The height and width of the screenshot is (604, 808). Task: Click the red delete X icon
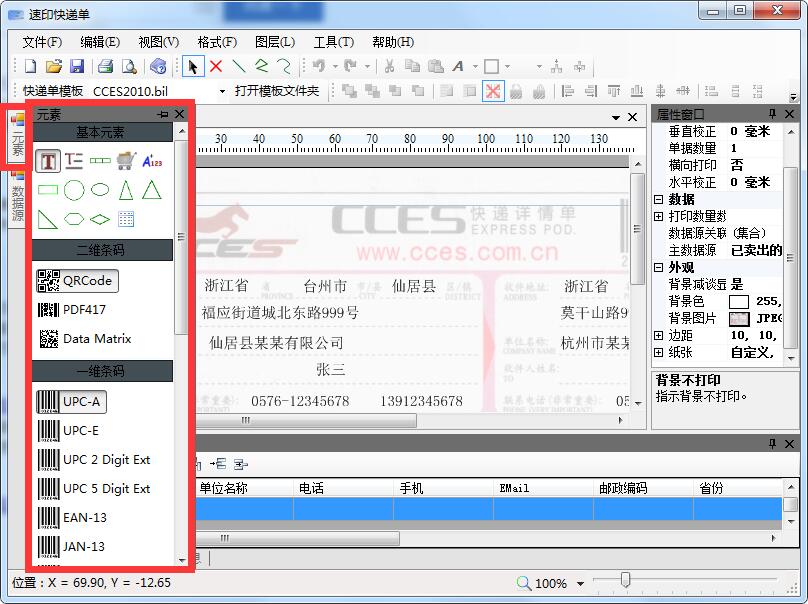pyautogui.click(x=215, y=66)
